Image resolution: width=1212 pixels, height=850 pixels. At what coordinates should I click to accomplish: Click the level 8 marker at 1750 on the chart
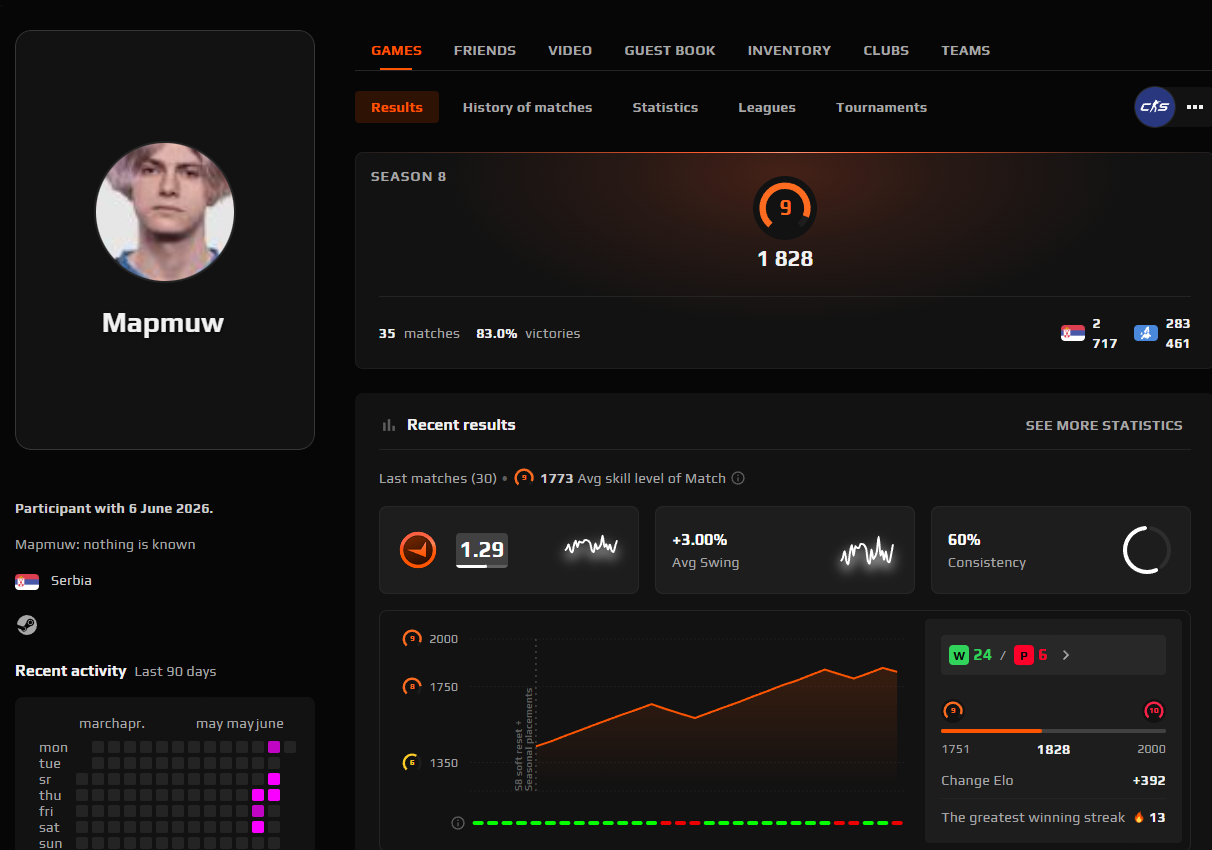coord(411,687)
